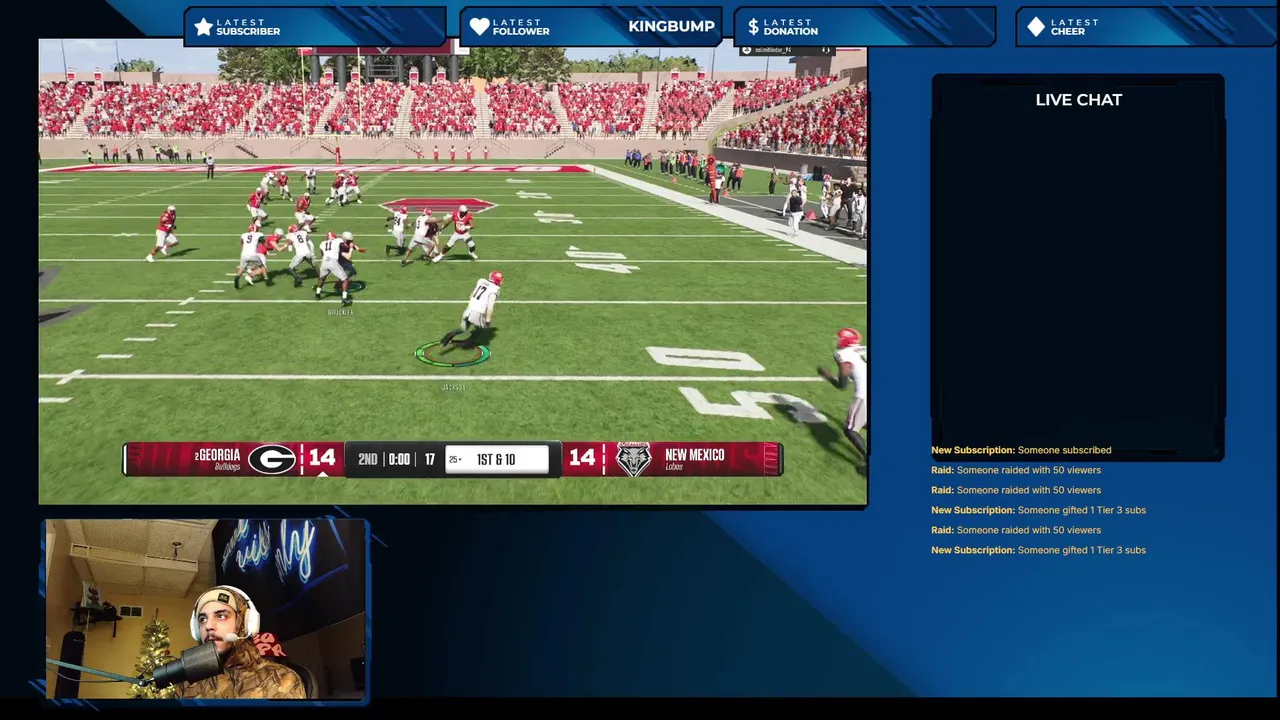Click the New Mexico Lobos wolf logo
The width and height of the screenshot is (1280, 720).
[633, 459]
